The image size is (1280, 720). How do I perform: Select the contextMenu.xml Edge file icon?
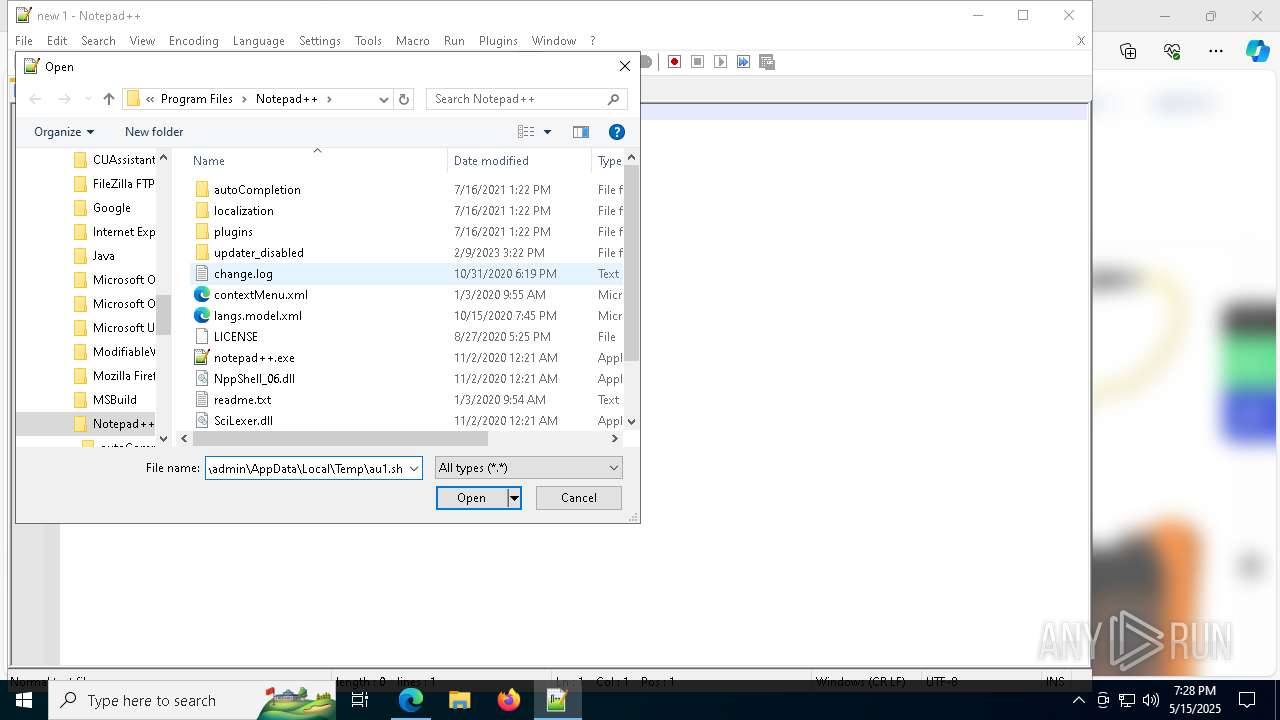click(202, 295)
